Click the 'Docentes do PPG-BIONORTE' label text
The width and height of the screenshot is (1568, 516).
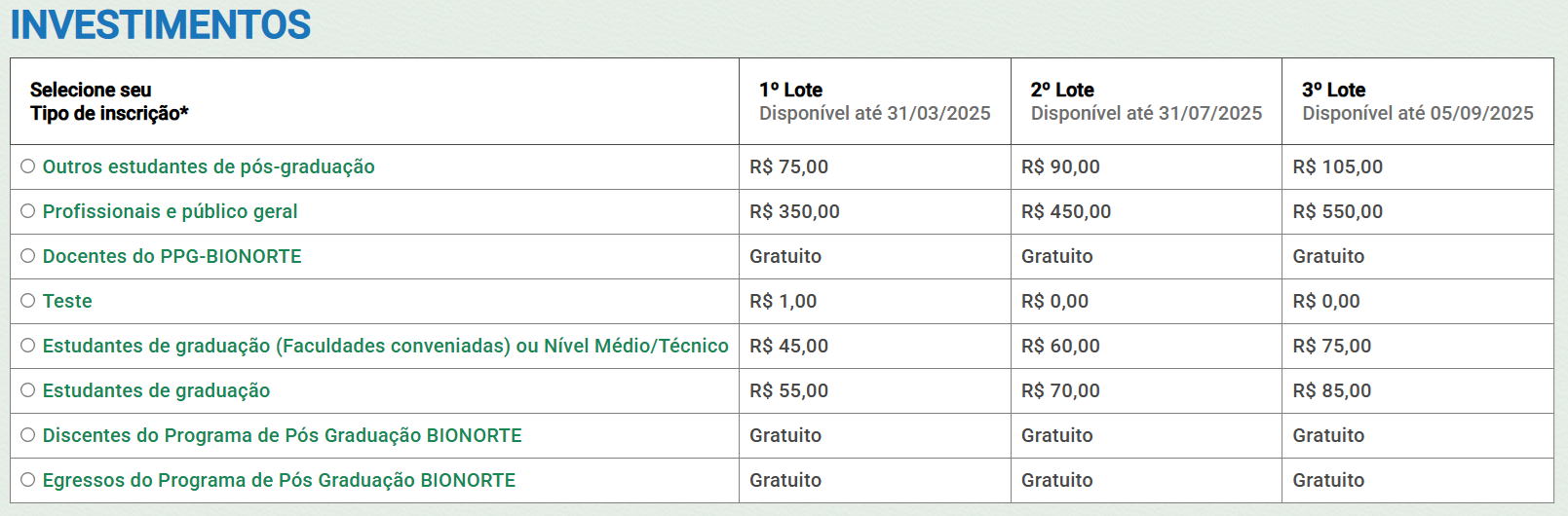tap(172, 256)
